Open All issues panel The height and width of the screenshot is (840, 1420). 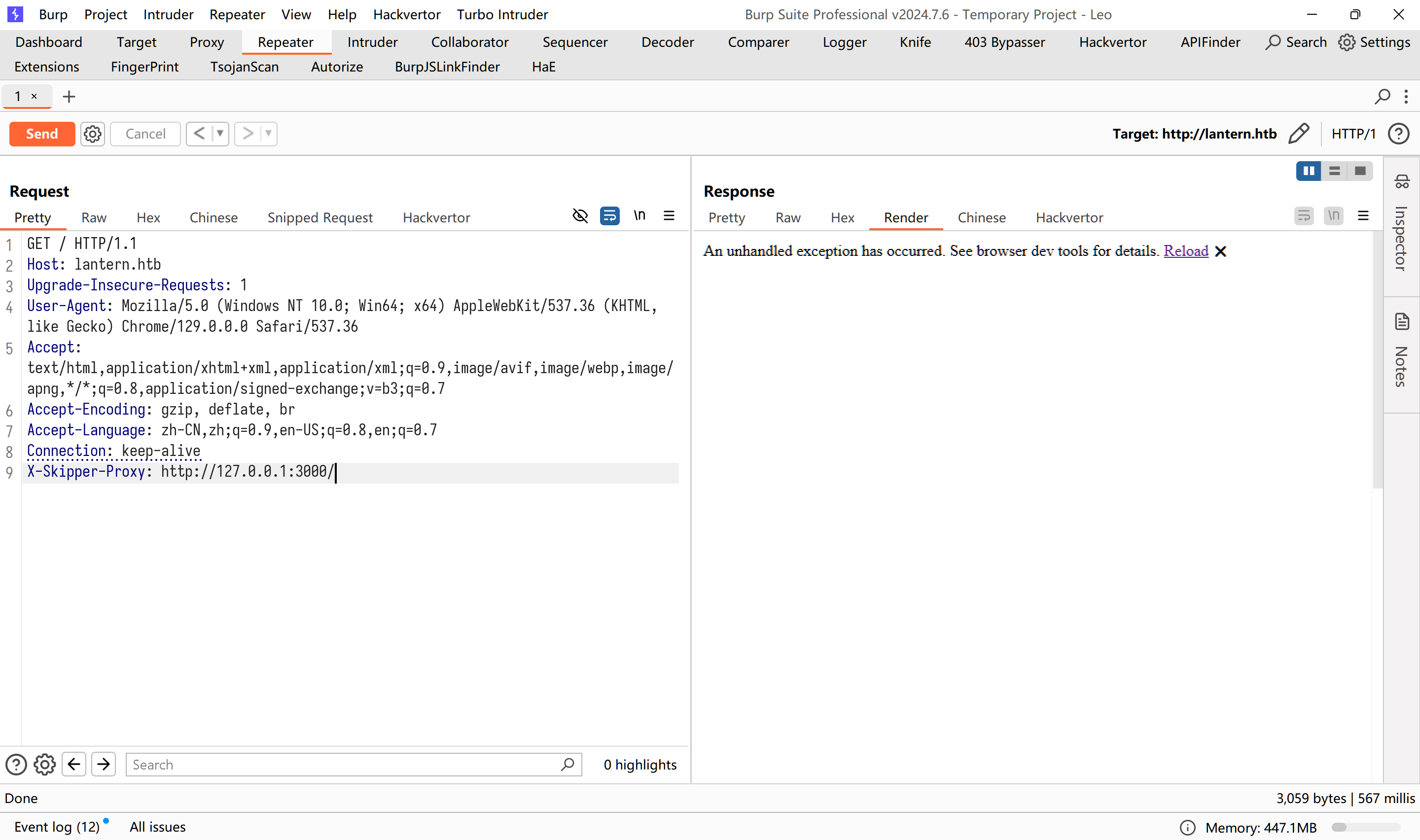tap(157, 827)
